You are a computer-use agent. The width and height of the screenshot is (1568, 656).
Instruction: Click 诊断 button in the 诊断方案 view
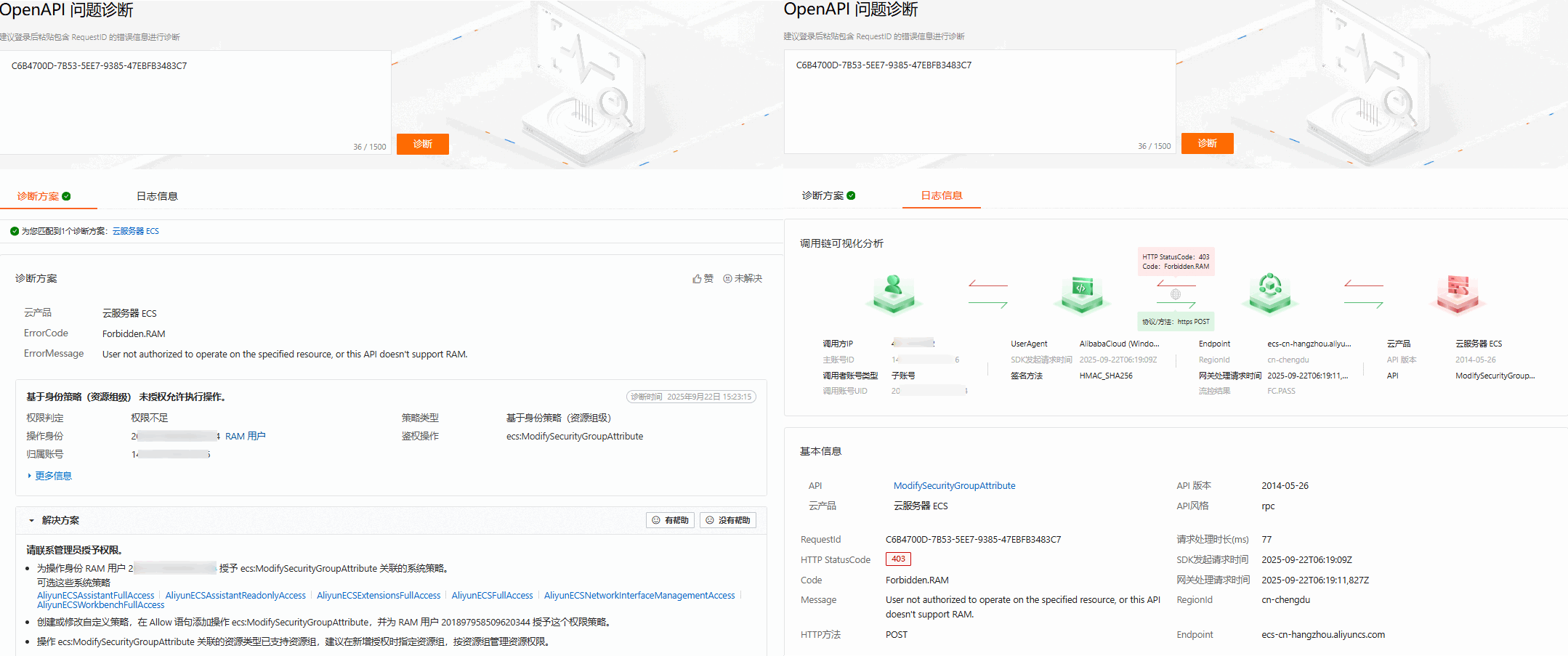coord(423,144)
